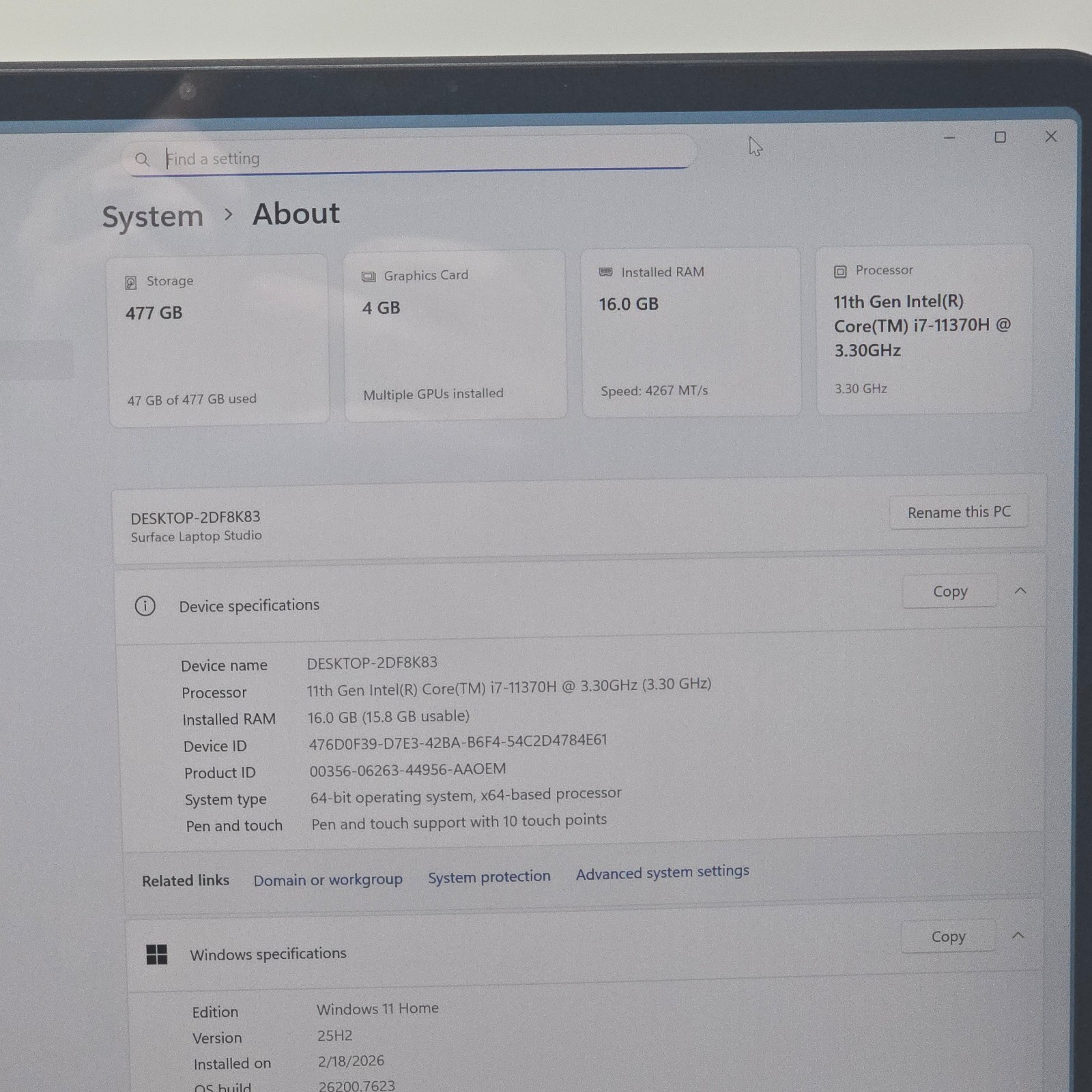
Task: Open Advanced system settings link
Action: [663, 872]
